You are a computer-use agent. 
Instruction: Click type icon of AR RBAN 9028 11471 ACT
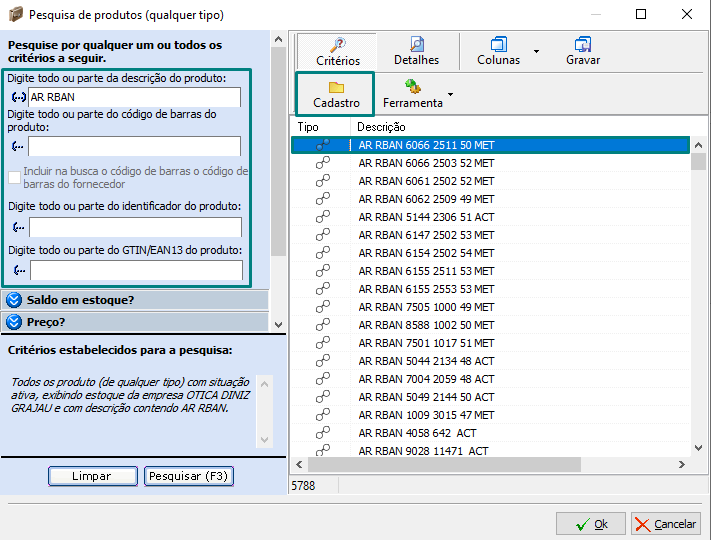322,450
